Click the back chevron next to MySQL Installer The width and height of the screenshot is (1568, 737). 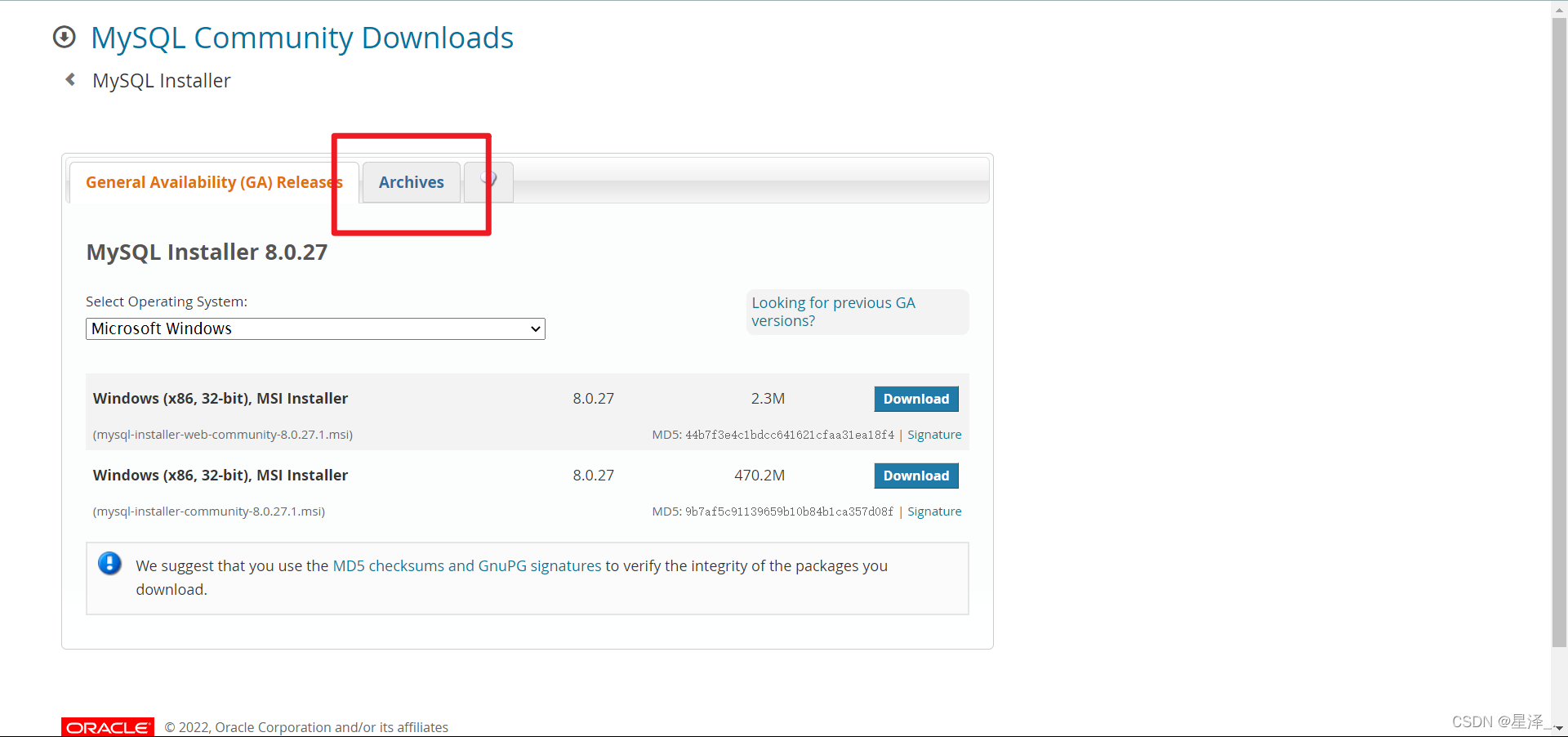tap(70, 79)
